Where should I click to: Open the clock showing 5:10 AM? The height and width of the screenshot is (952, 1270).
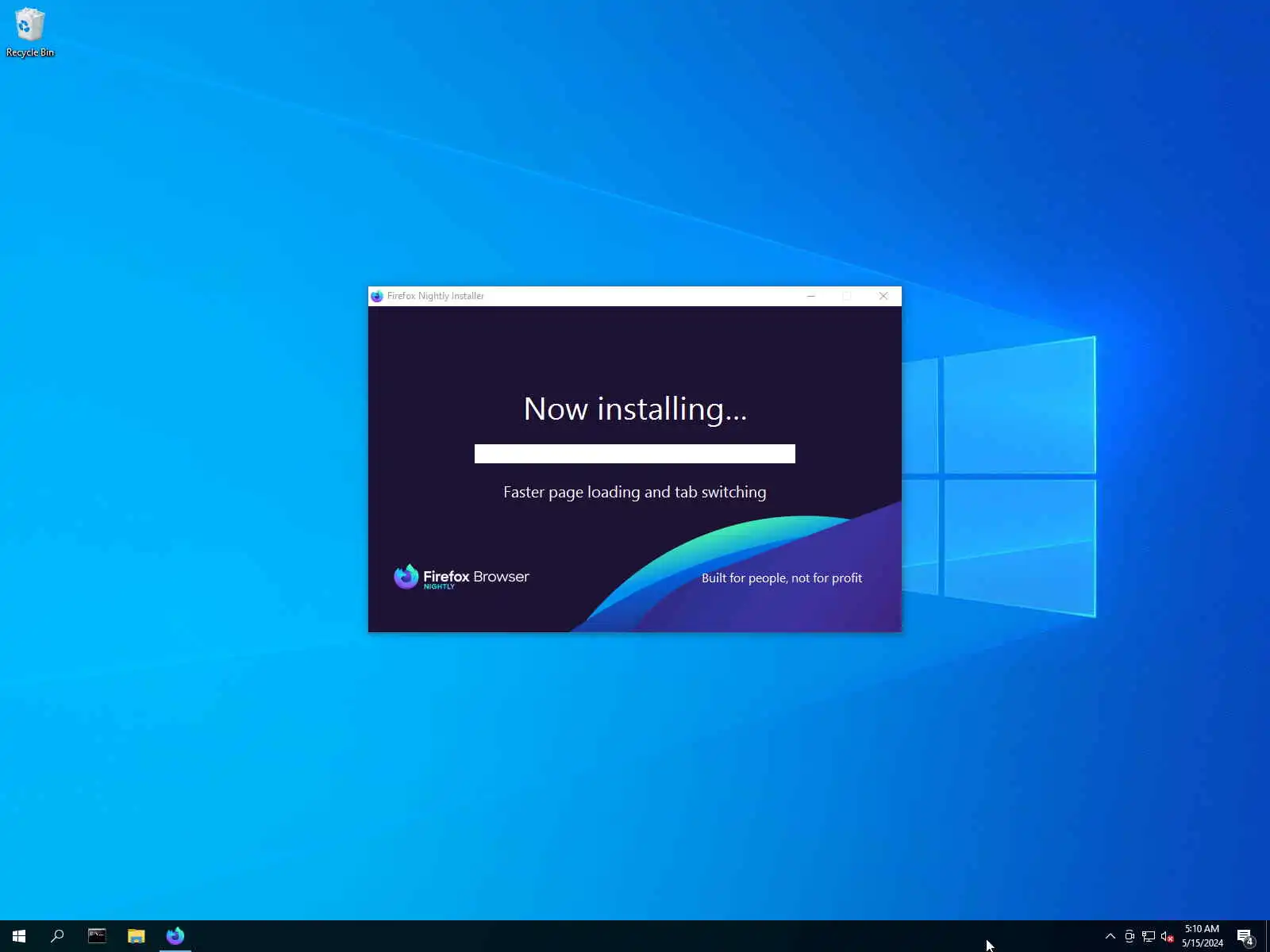(x=1202, y=936)
